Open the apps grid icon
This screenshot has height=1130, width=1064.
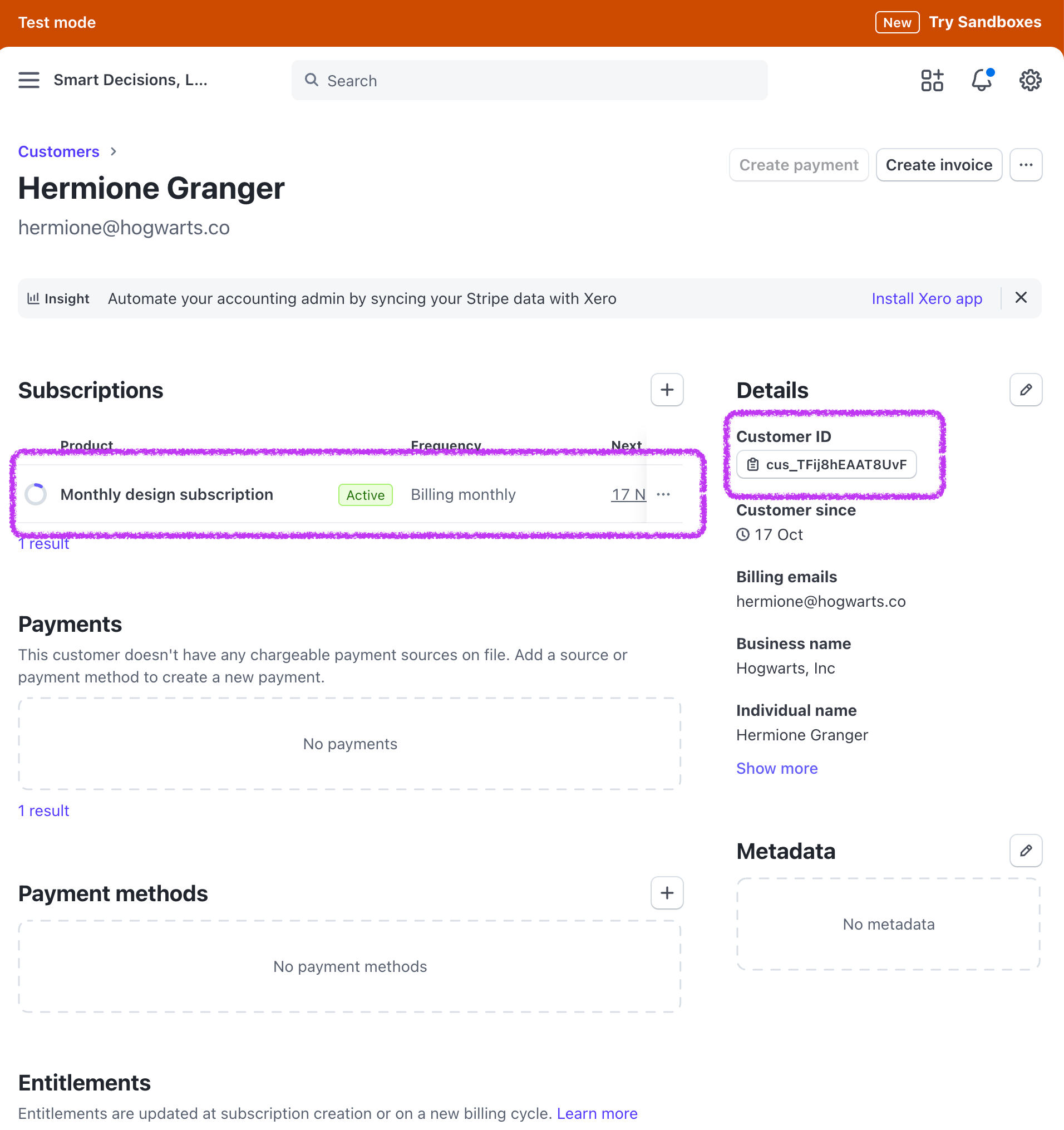click(932, 80)
